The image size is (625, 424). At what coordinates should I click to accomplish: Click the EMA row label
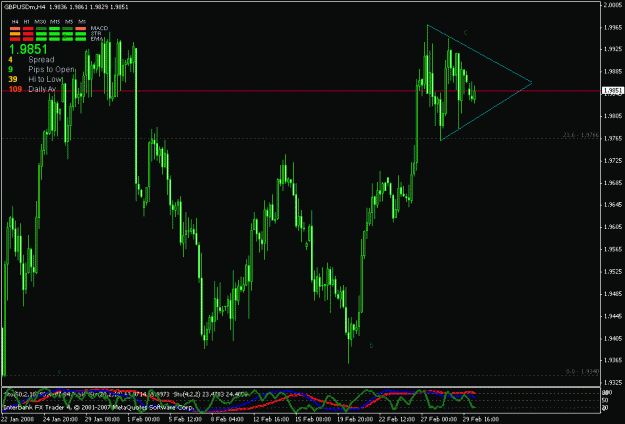96,39
